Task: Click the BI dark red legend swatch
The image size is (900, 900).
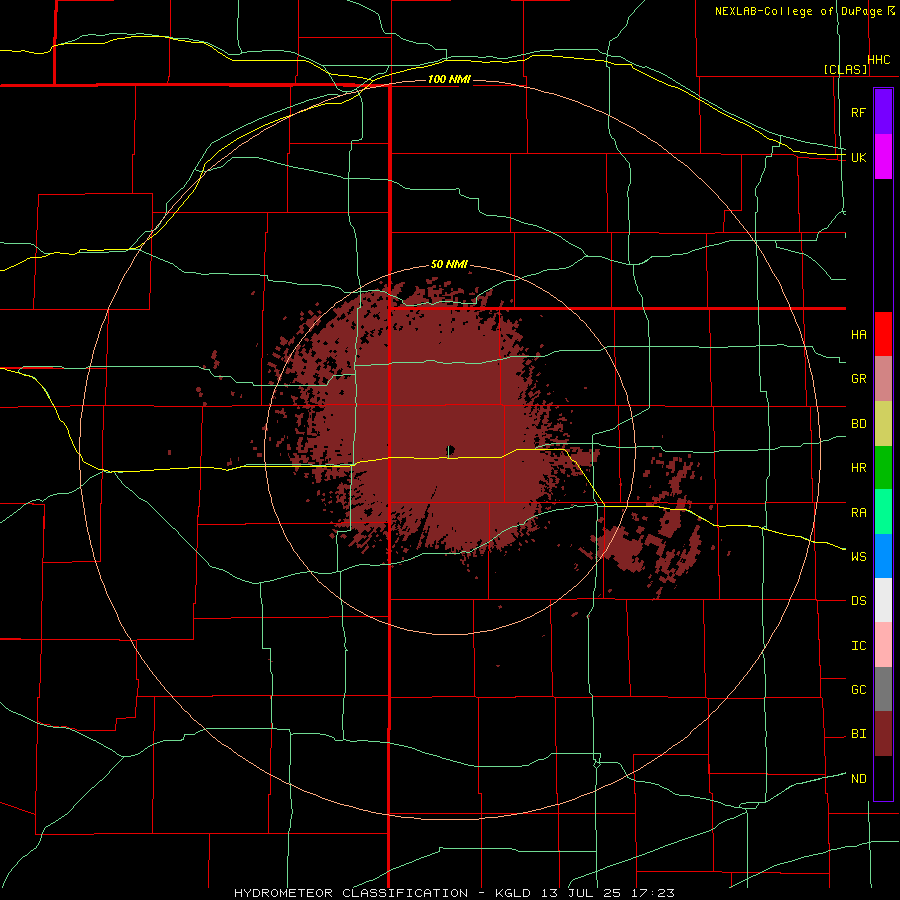Action: coord(883,734)
